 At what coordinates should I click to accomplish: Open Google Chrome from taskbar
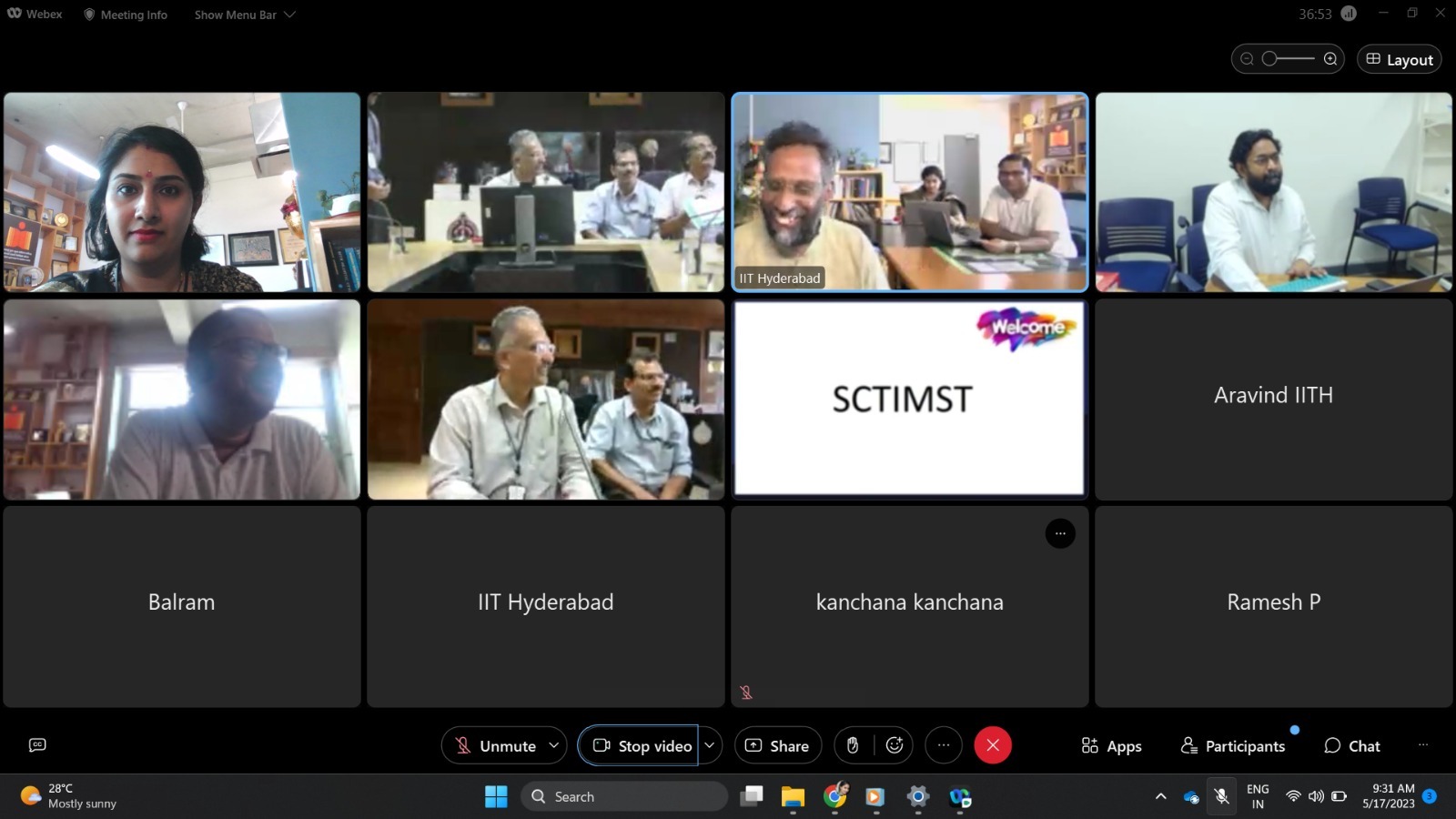[835, 797]
